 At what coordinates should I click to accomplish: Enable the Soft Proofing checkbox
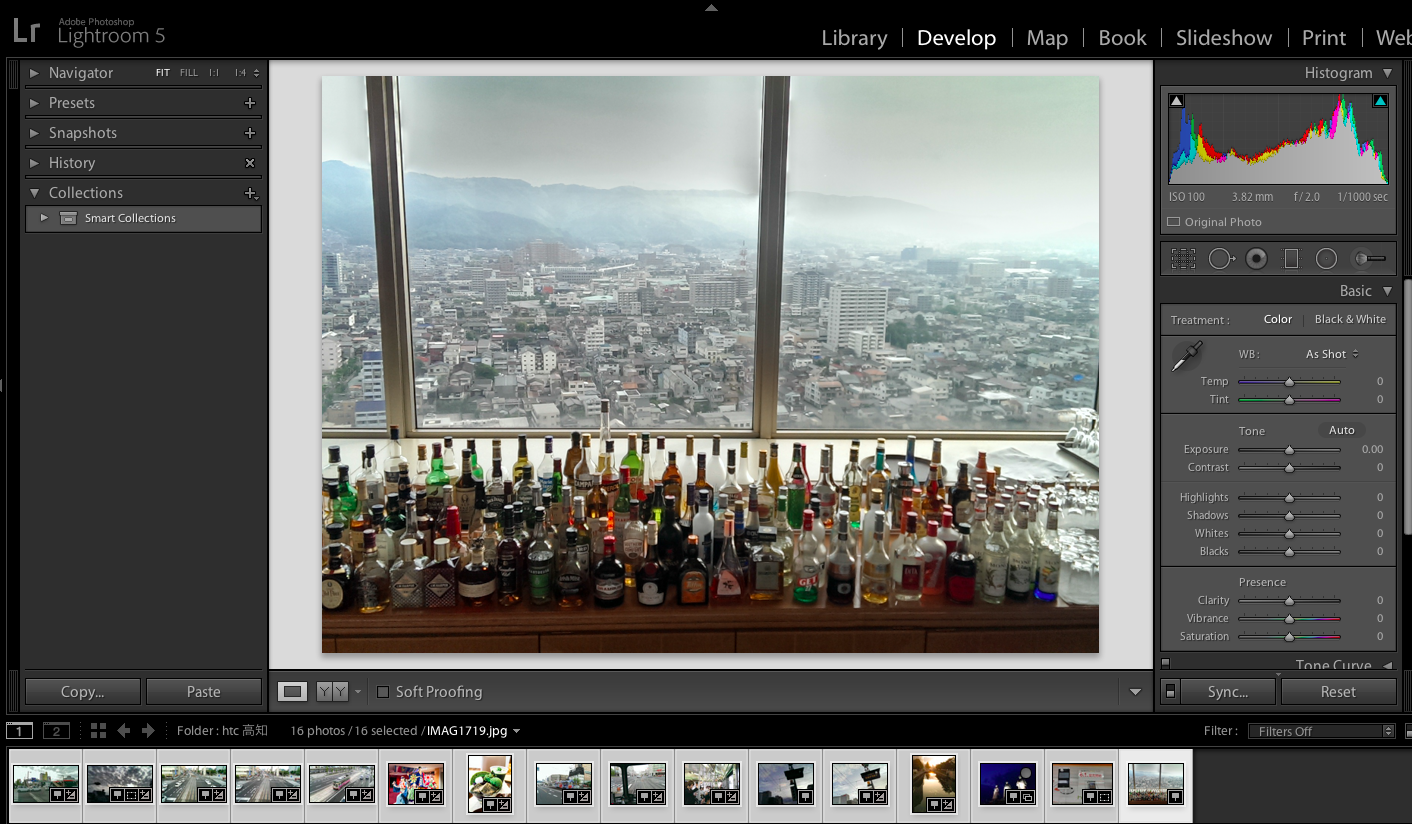pyautogui.click(x=382, y=692)
